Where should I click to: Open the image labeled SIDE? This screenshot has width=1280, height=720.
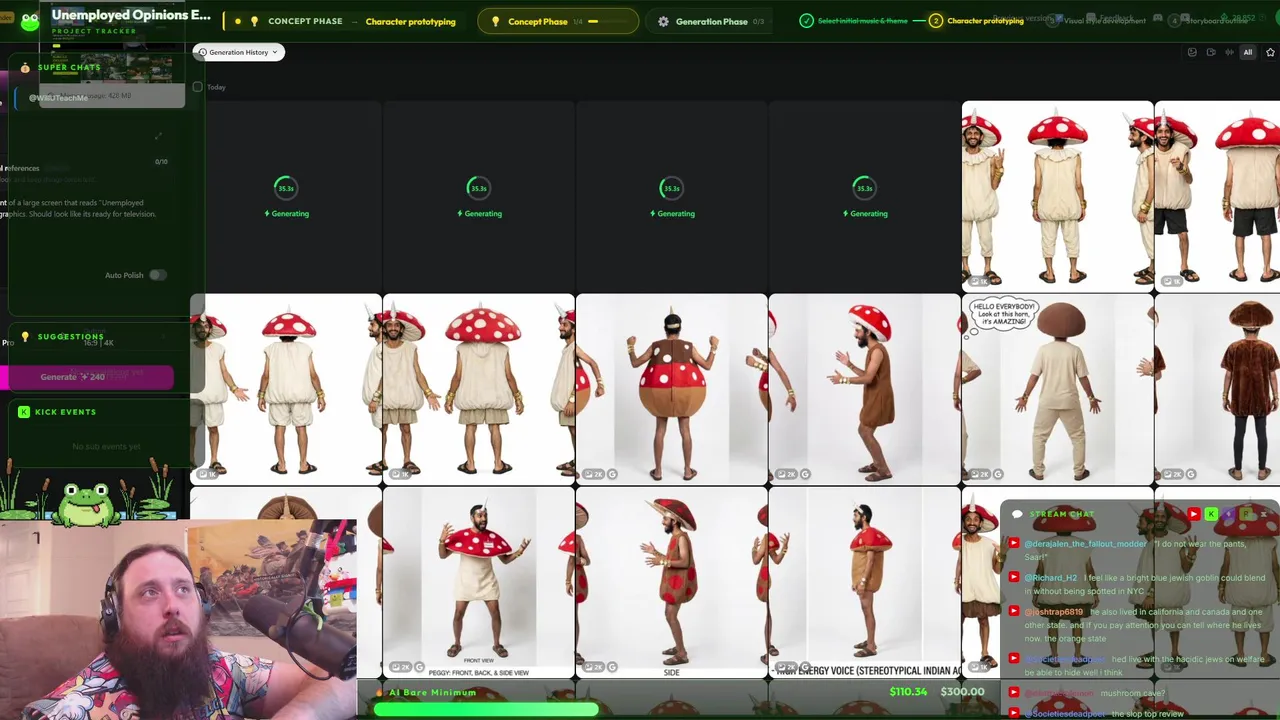(672, 582)
